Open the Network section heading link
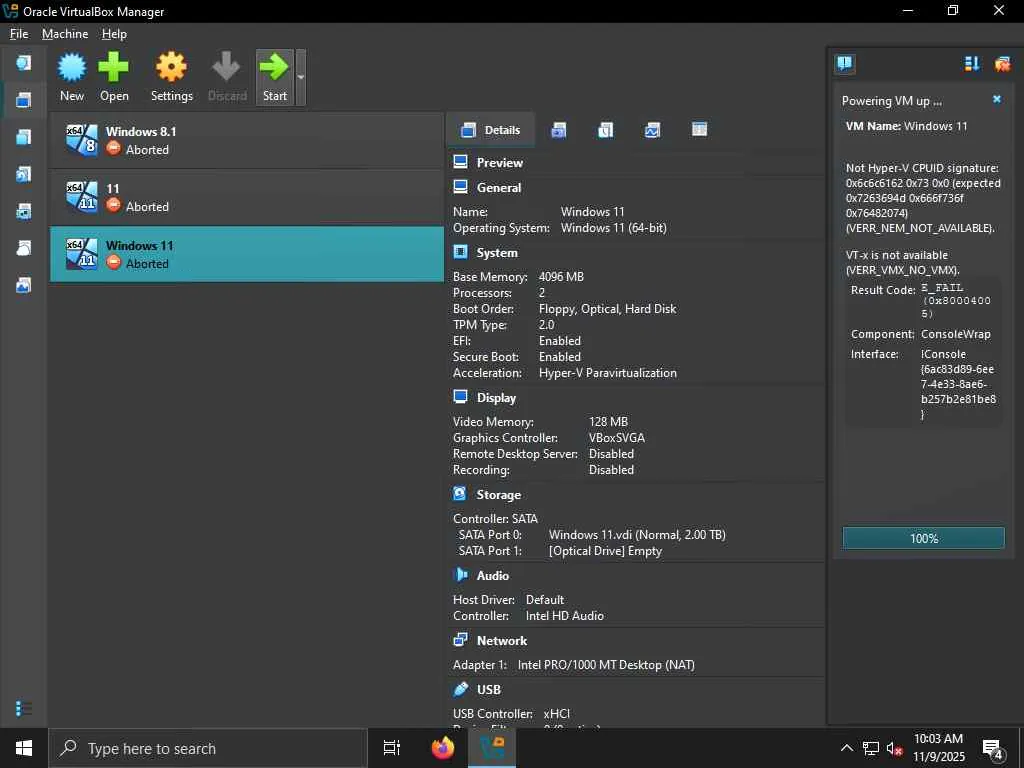 [502, 641]
